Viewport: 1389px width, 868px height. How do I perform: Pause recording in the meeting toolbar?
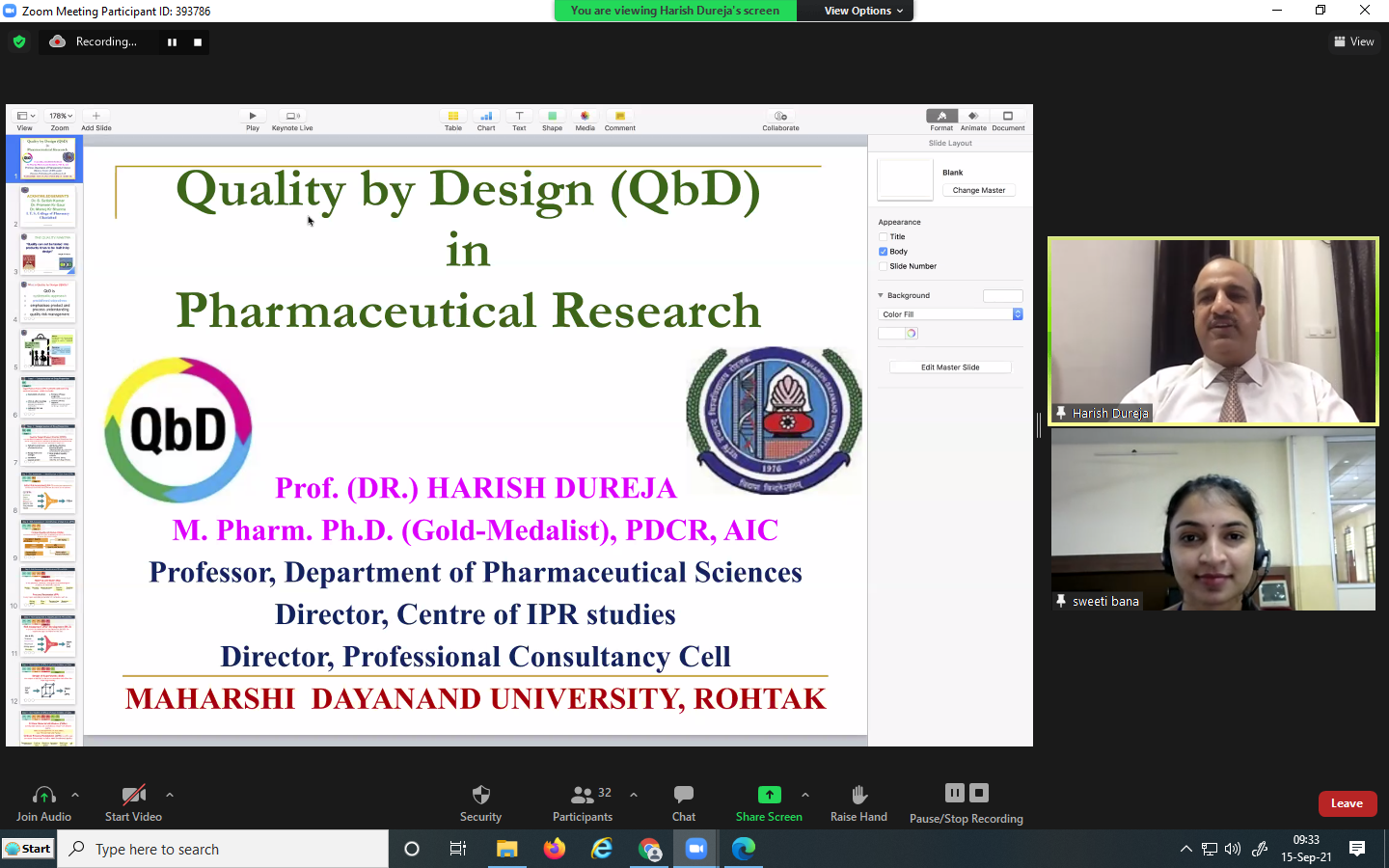[x=955, y=793]
